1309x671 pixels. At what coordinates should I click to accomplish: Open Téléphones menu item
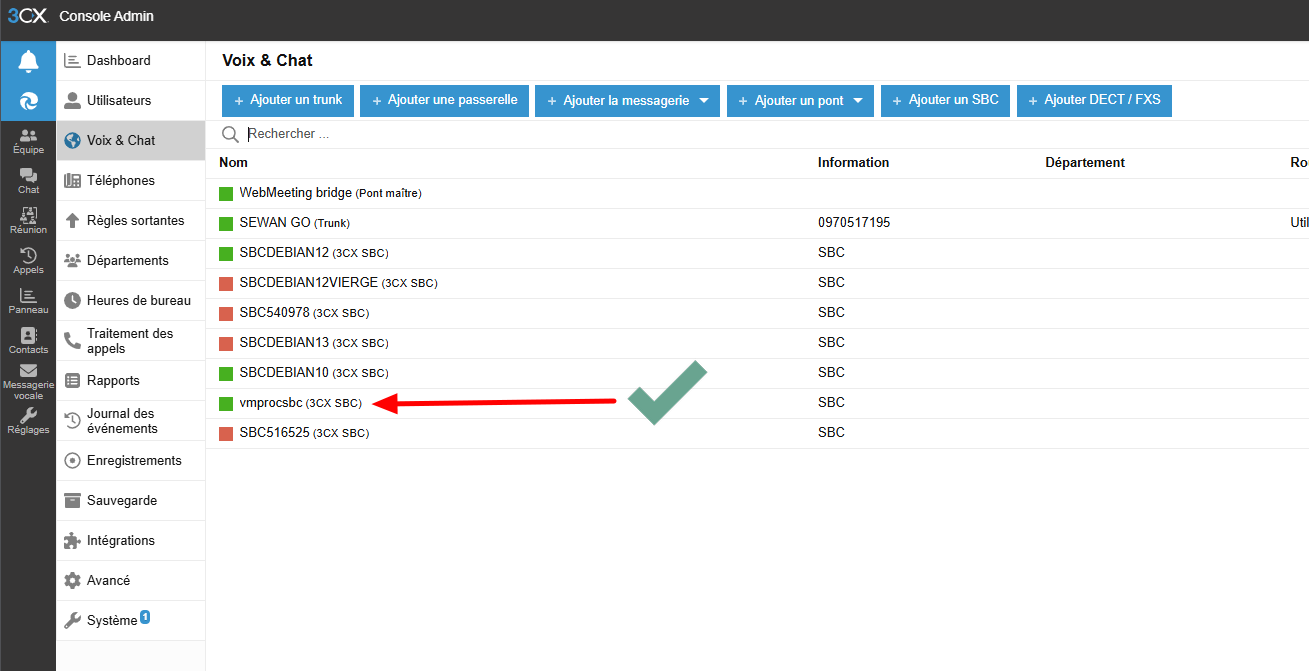[x=131, y=181]
